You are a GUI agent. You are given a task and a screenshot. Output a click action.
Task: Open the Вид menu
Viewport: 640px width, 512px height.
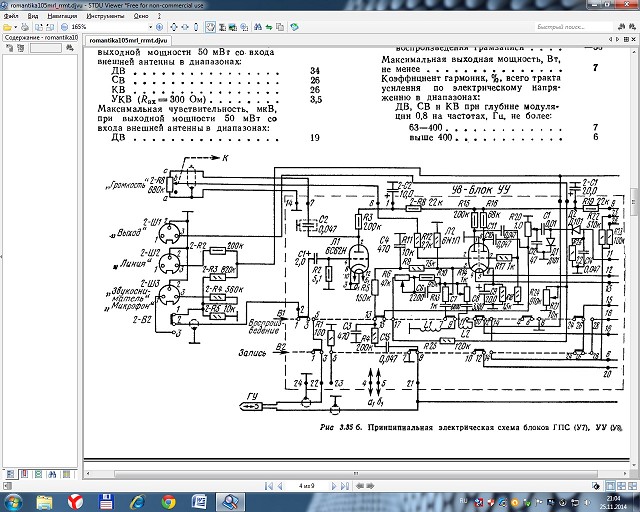[33, 16]
